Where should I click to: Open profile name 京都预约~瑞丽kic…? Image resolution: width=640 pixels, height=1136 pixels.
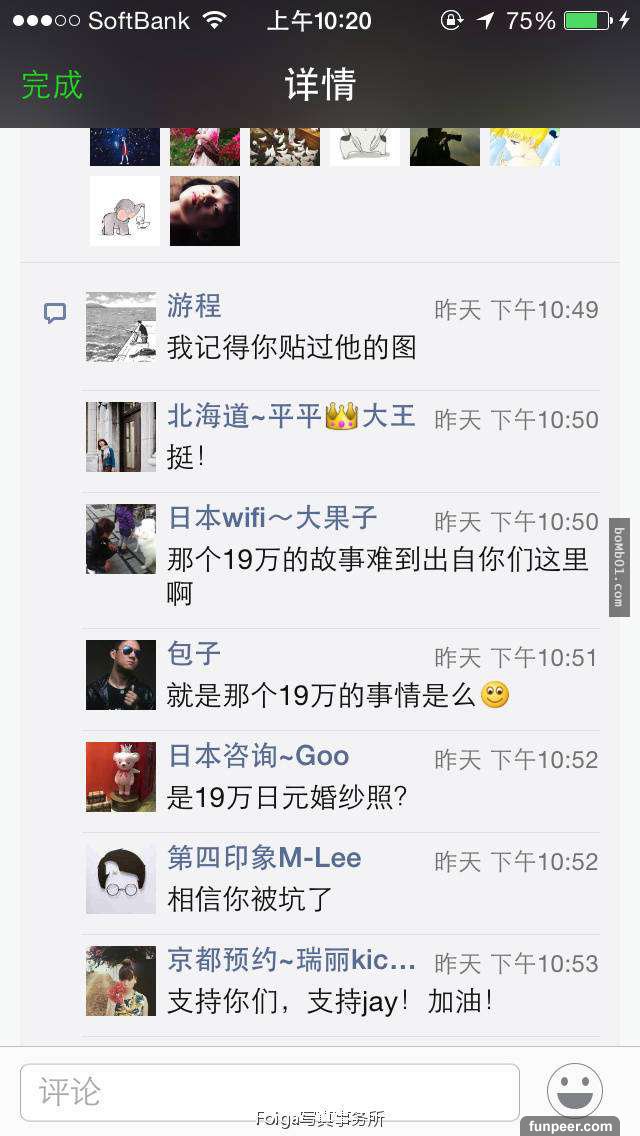pyautogui.click(x=291, y=960)
